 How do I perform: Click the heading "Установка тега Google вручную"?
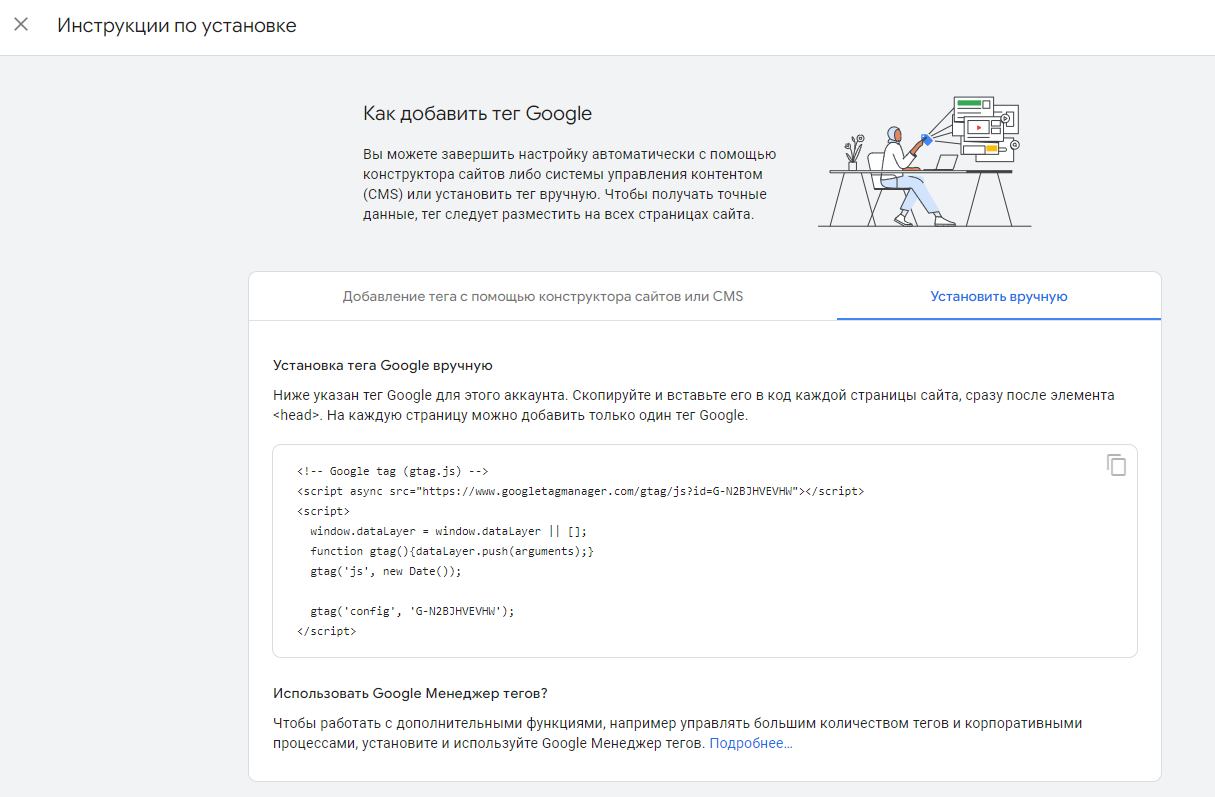click(383, 366)
